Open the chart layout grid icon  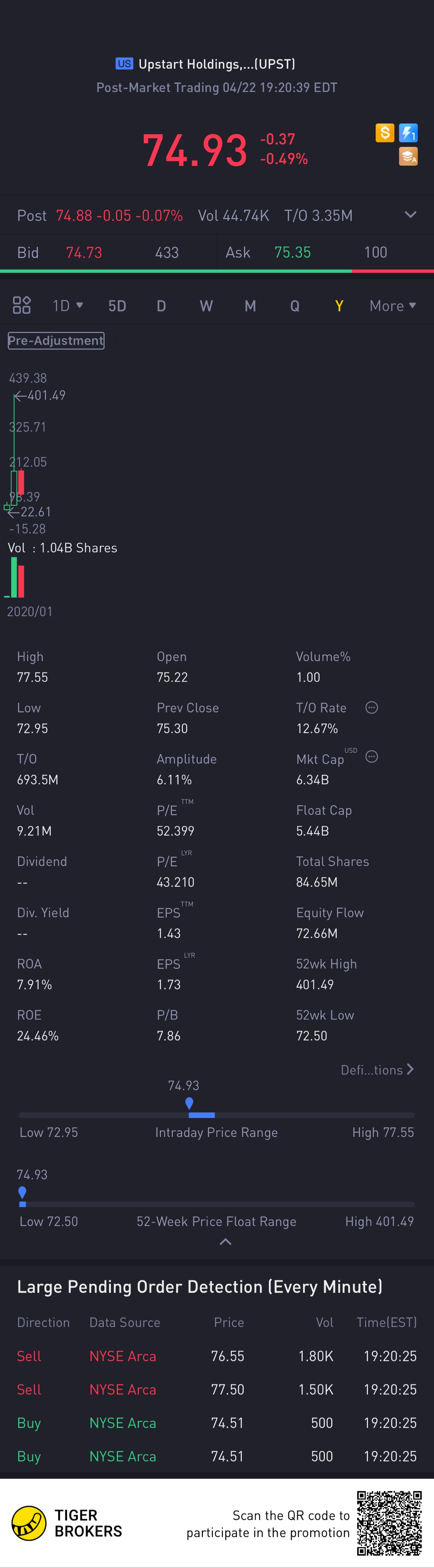(x=22, y=305)
